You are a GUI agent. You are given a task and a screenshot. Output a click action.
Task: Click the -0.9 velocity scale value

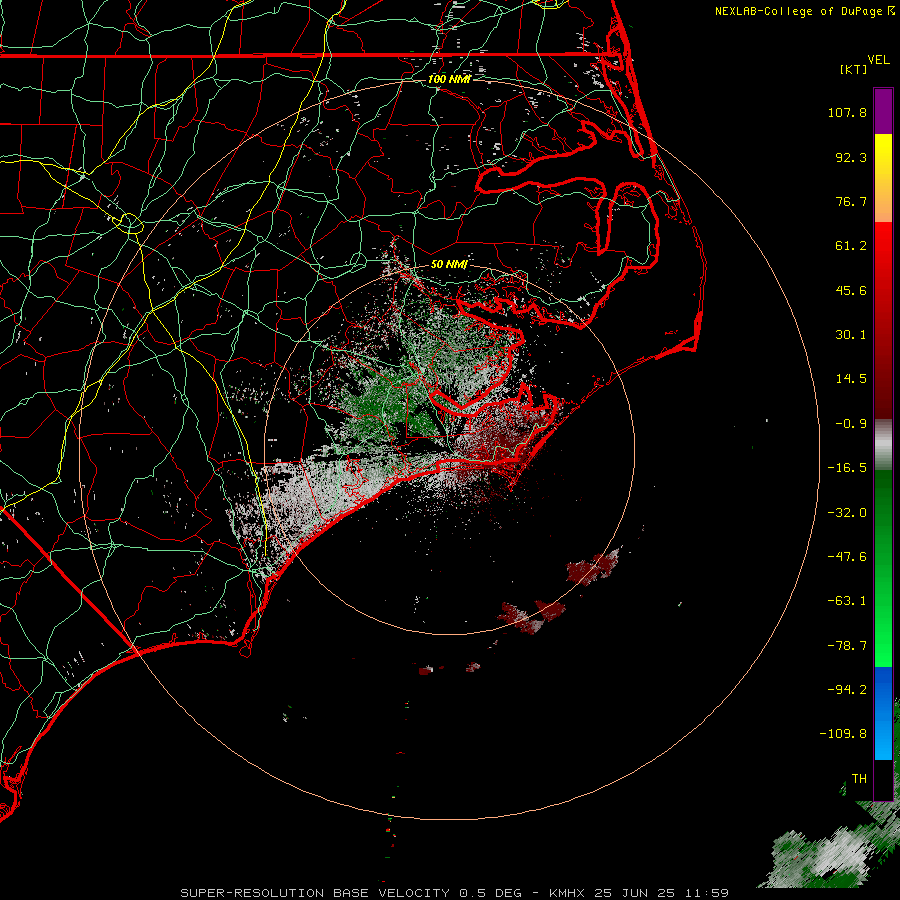(851, 424)
